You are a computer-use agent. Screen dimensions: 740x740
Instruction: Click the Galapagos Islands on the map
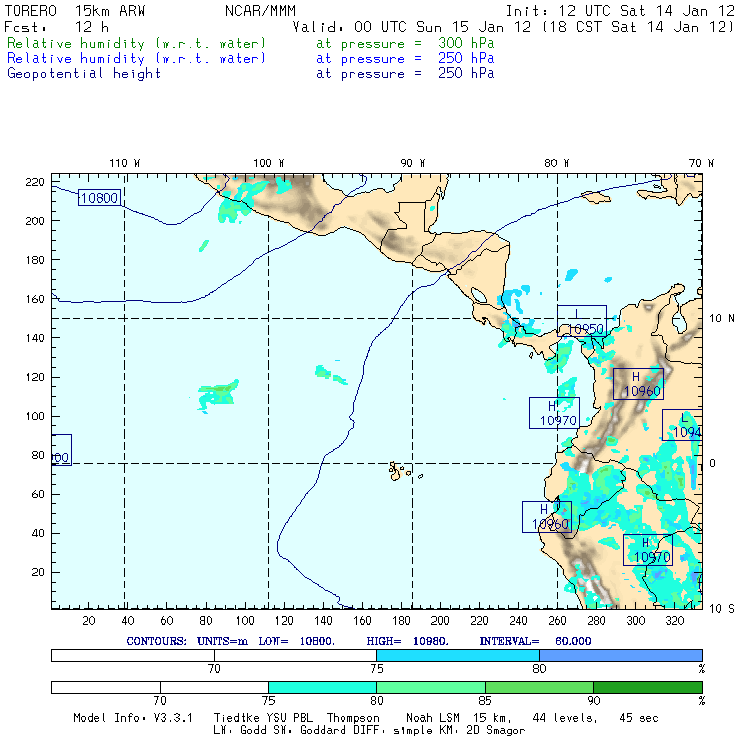(400, 470)
